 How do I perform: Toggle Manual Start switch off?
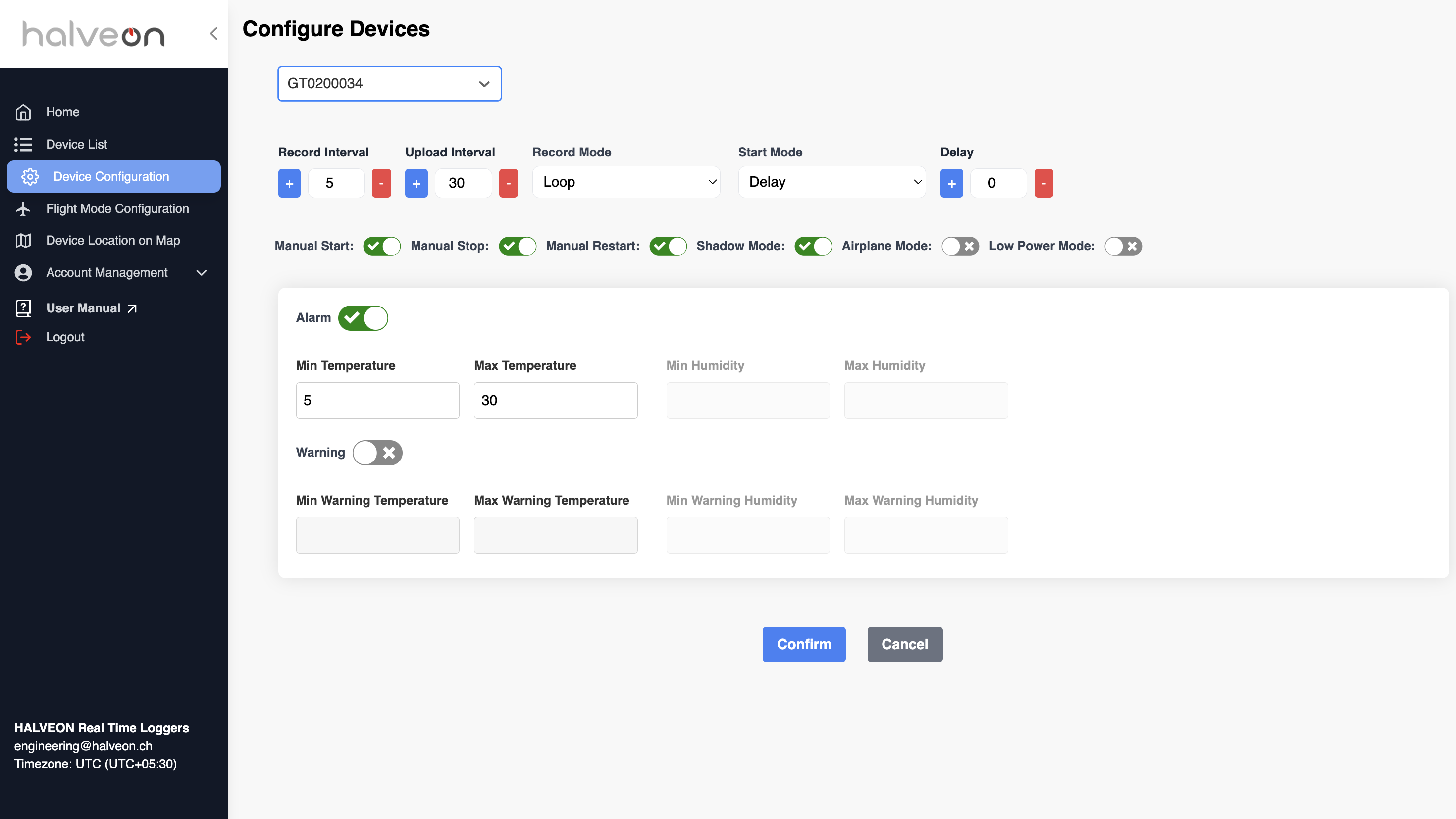coord(382,246)
